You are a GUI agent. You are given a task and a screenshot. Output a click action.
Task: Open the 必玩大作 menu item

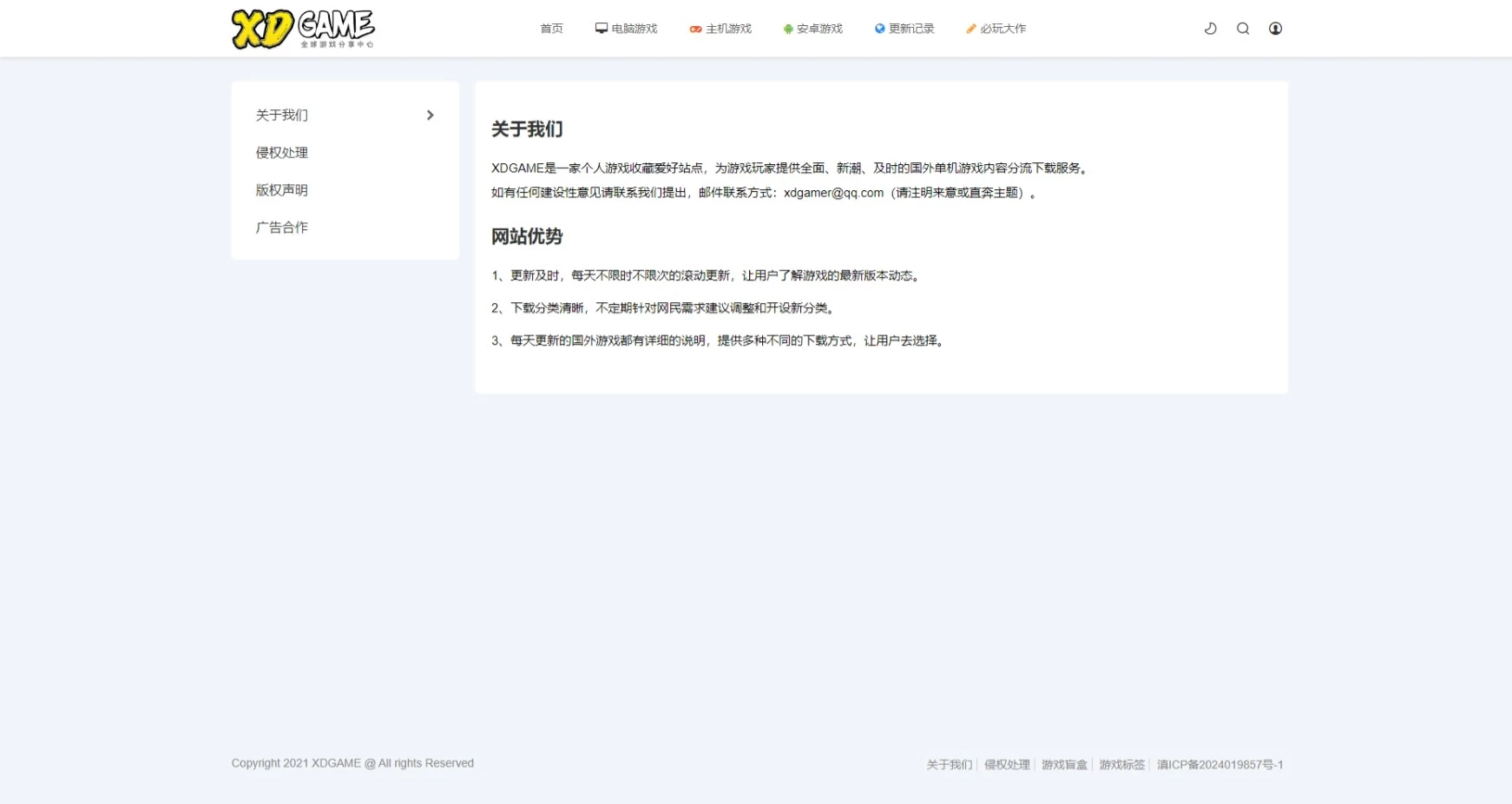(996, 29)
